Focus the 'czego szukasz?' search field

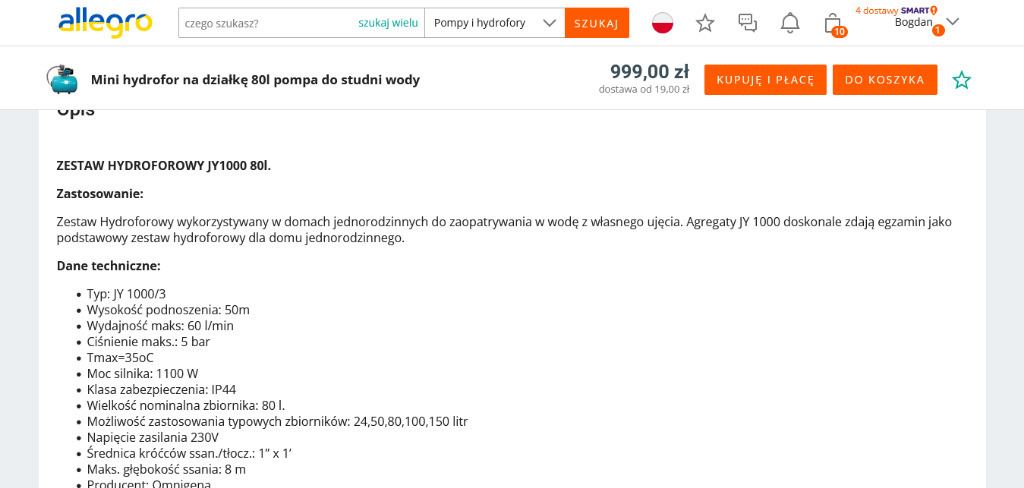click(x=265, y=23)
